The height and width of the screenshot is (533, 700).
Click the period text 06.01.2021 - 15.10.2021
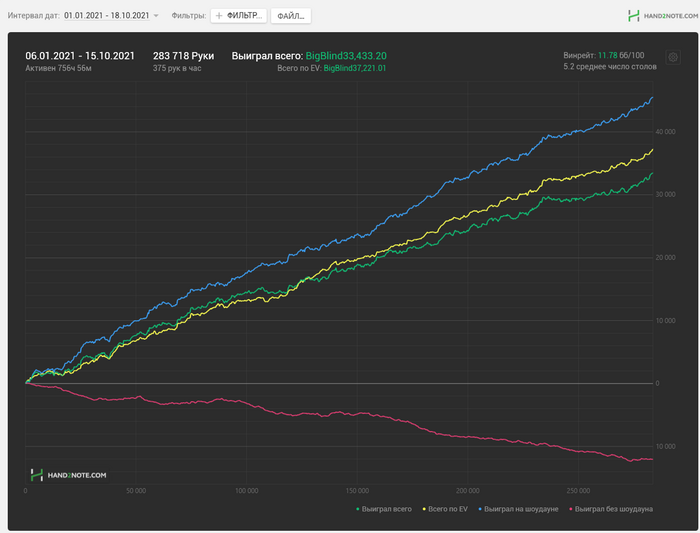[x=80, y=56]
